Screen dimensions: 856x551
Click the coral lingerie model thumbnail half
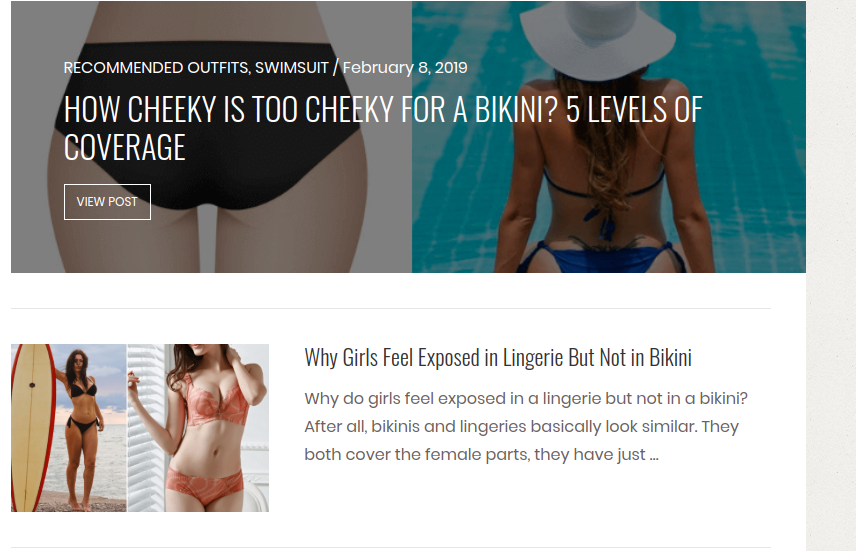[198, 428]
